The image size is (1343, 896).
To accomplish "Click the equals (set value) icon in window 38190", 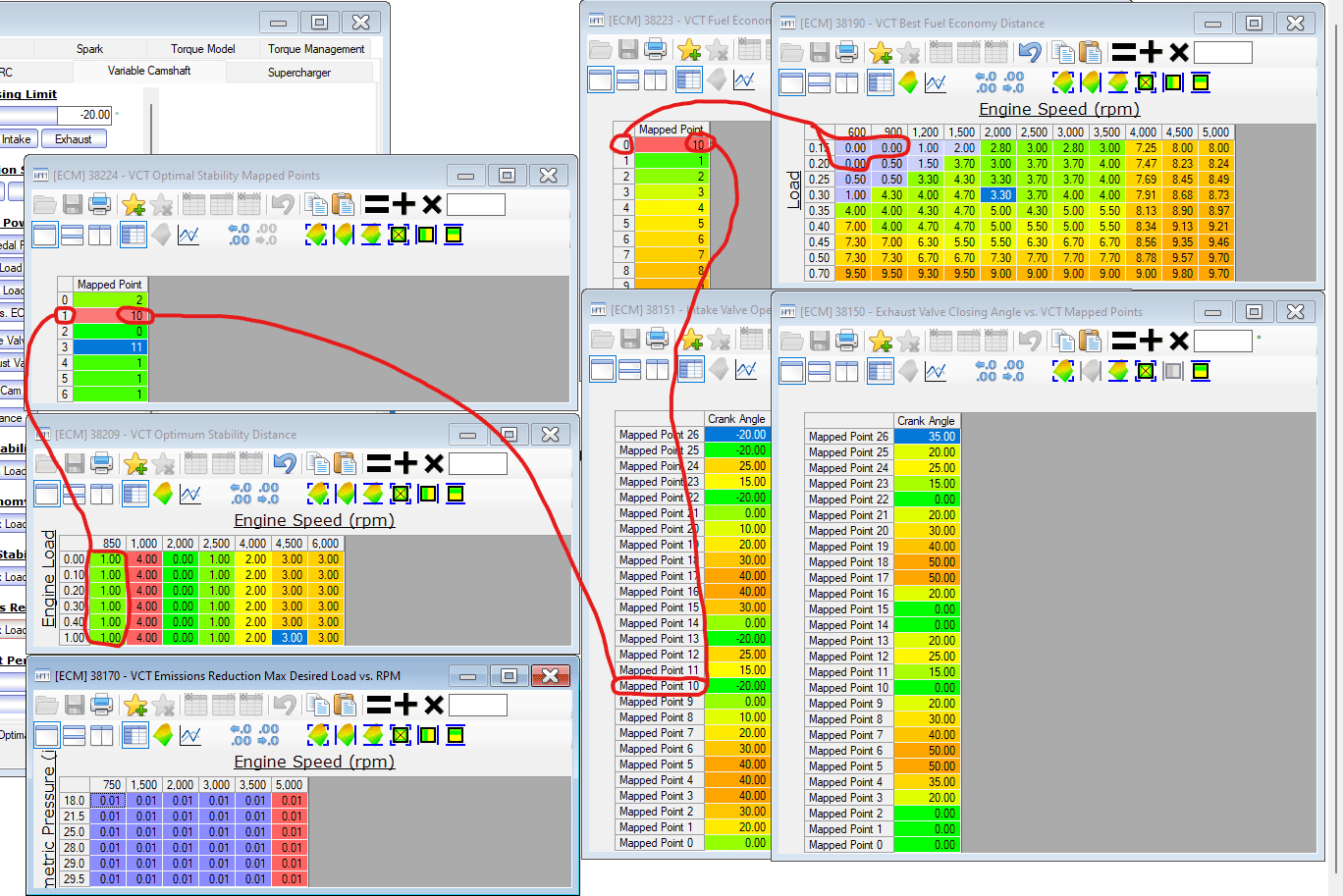I will [x=1124, y=52].
